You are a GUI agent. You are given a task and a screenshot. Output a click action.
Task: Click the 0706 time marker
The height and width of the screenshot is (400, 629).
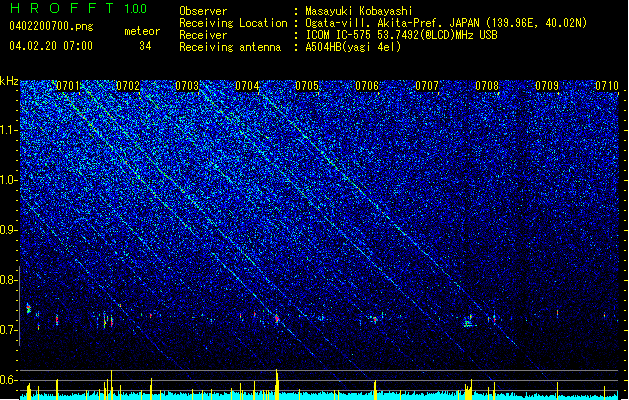pyautogui.click(x=367, y=86)
